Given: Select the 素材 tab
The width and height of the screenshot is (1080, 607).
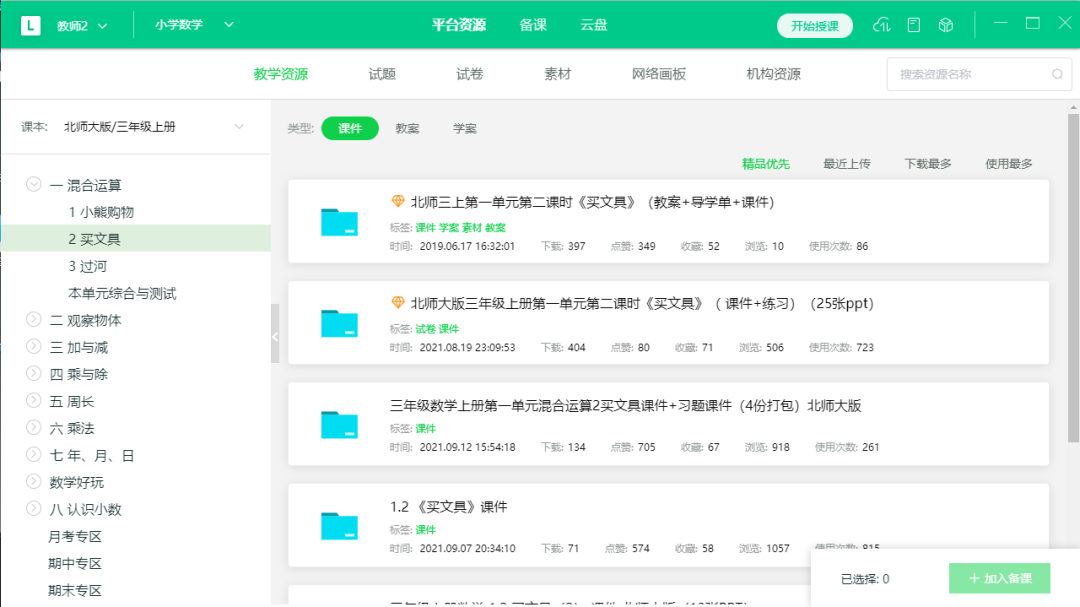Looking at the screenshot, I should pos(557,74).
